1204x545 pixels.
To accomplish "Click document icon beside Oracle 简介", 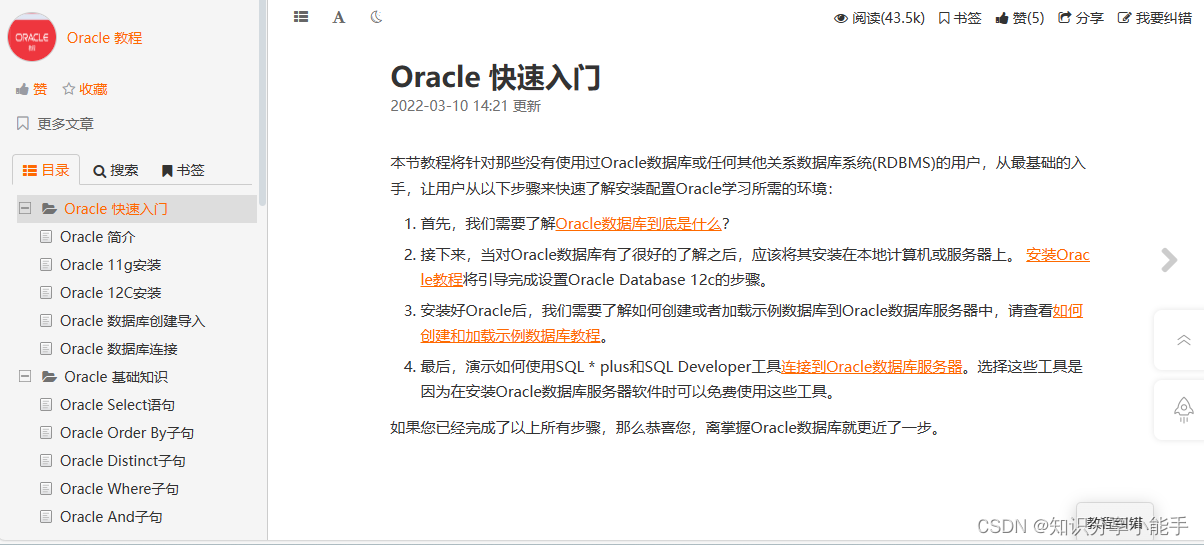I will (x=45, y=237).
